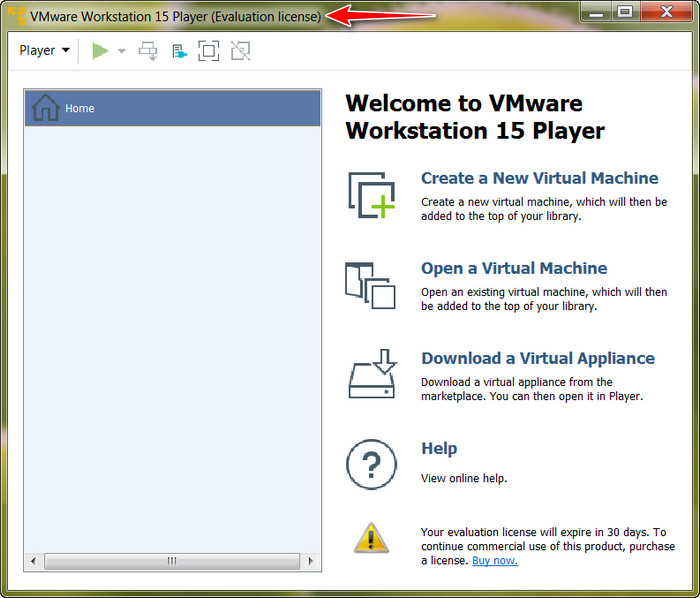Viewport: 700px width, 598px height.
Task: Click the Buy now link
Action: [495, 561]
